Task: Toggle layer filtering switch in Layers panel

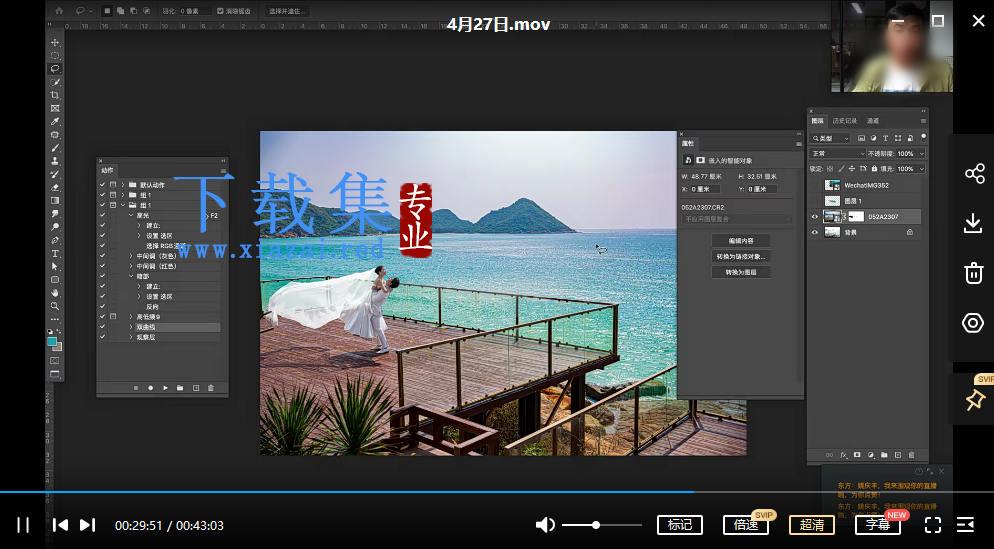Action: click(924, 136)
